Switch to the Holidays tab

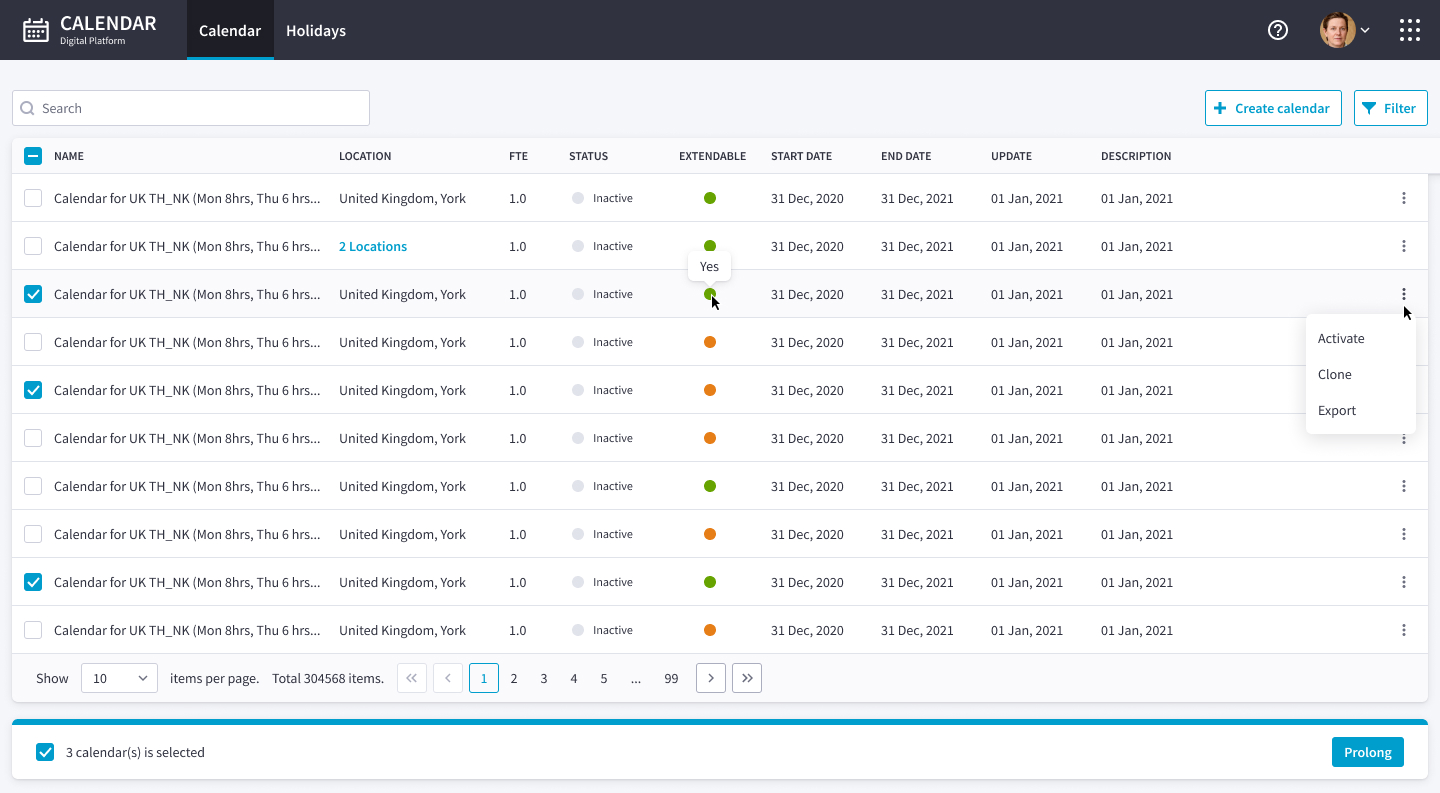(x=316, y=30)
